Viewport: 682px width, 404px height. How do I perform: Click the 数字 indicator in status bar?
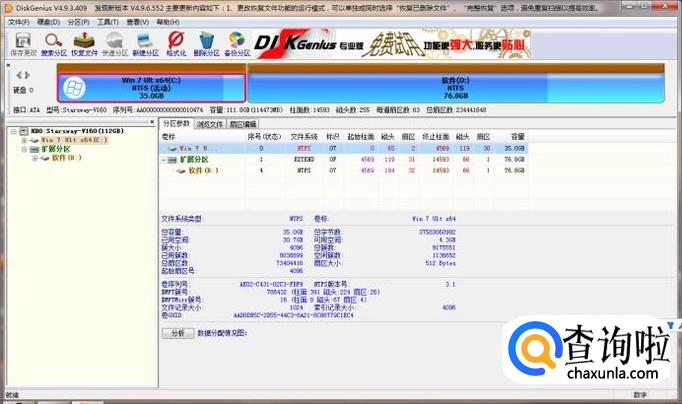[x=640, y=395]
